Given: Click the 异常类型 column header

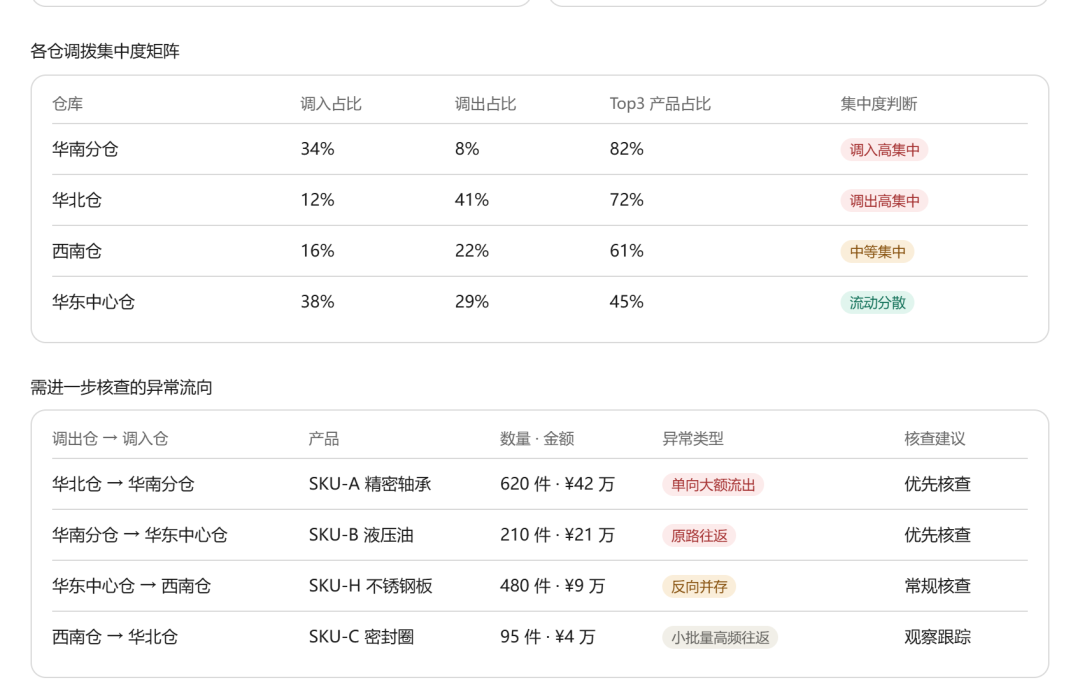Looking at the screenshot, I should tap(693, 439).
